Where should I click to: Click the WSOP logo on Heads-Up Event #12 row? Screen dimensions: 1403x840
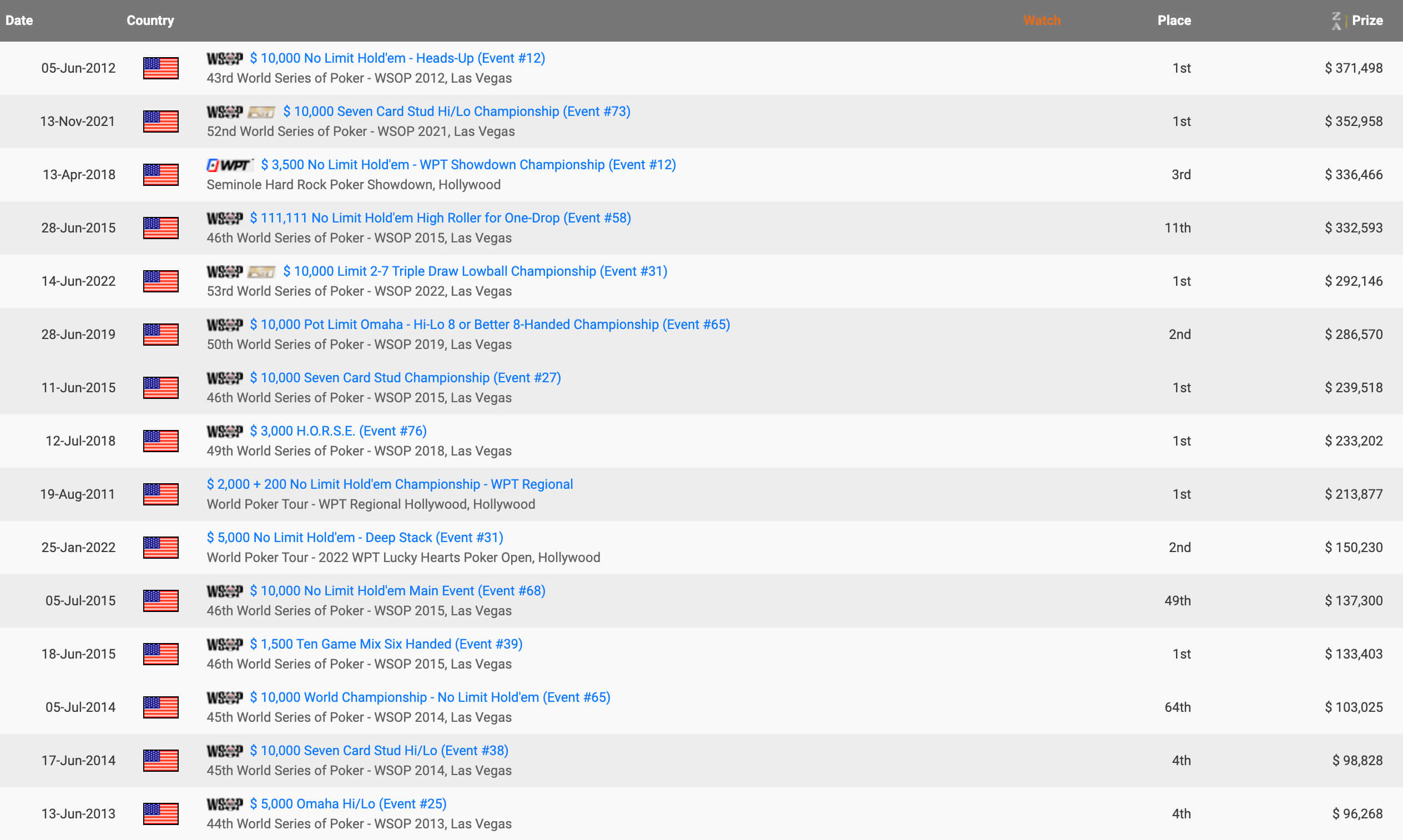tap(224, 58)
